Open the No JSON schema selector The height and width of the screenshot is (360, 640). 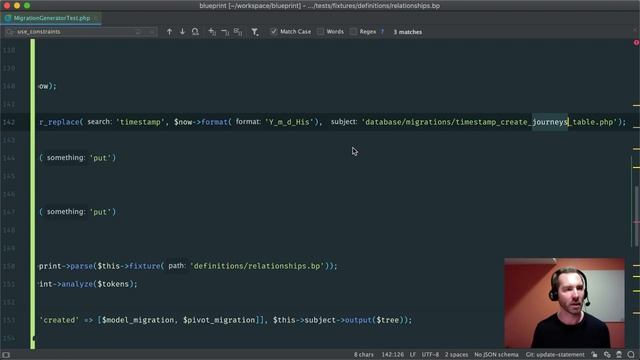pyautogui.click(x=496, y=355)
